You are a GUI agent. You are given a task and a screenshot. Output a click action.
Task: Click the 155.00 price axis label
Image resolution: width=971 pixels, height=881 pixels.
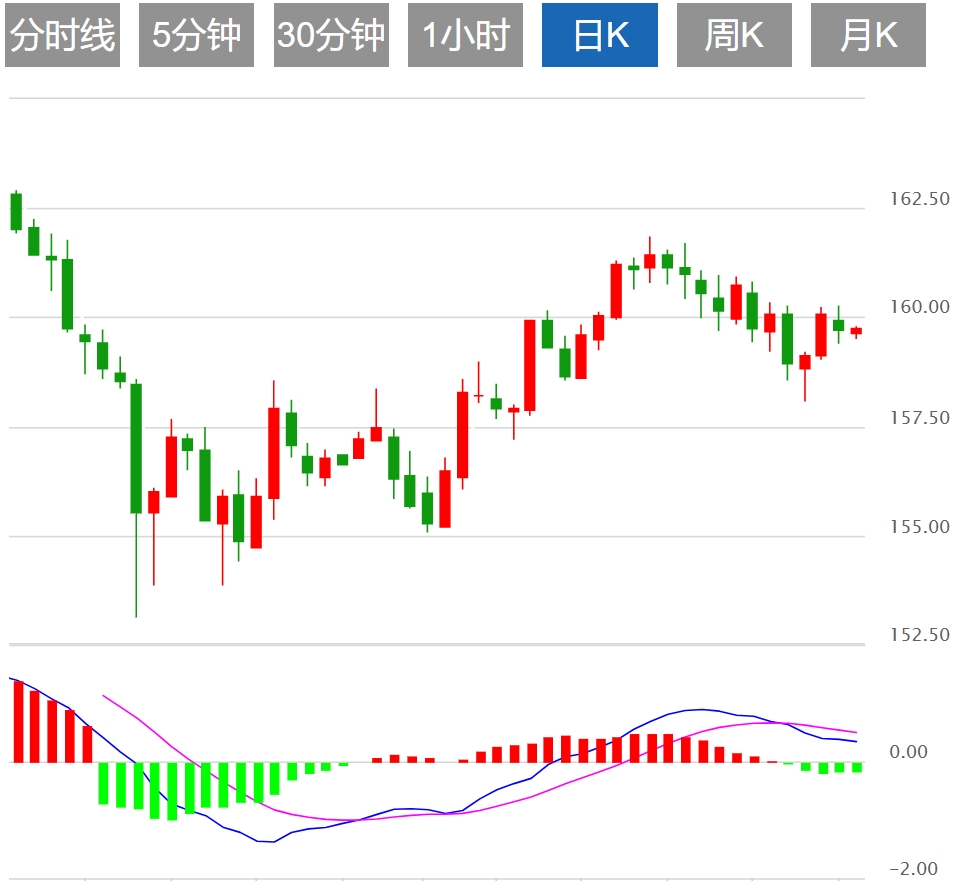919,527
